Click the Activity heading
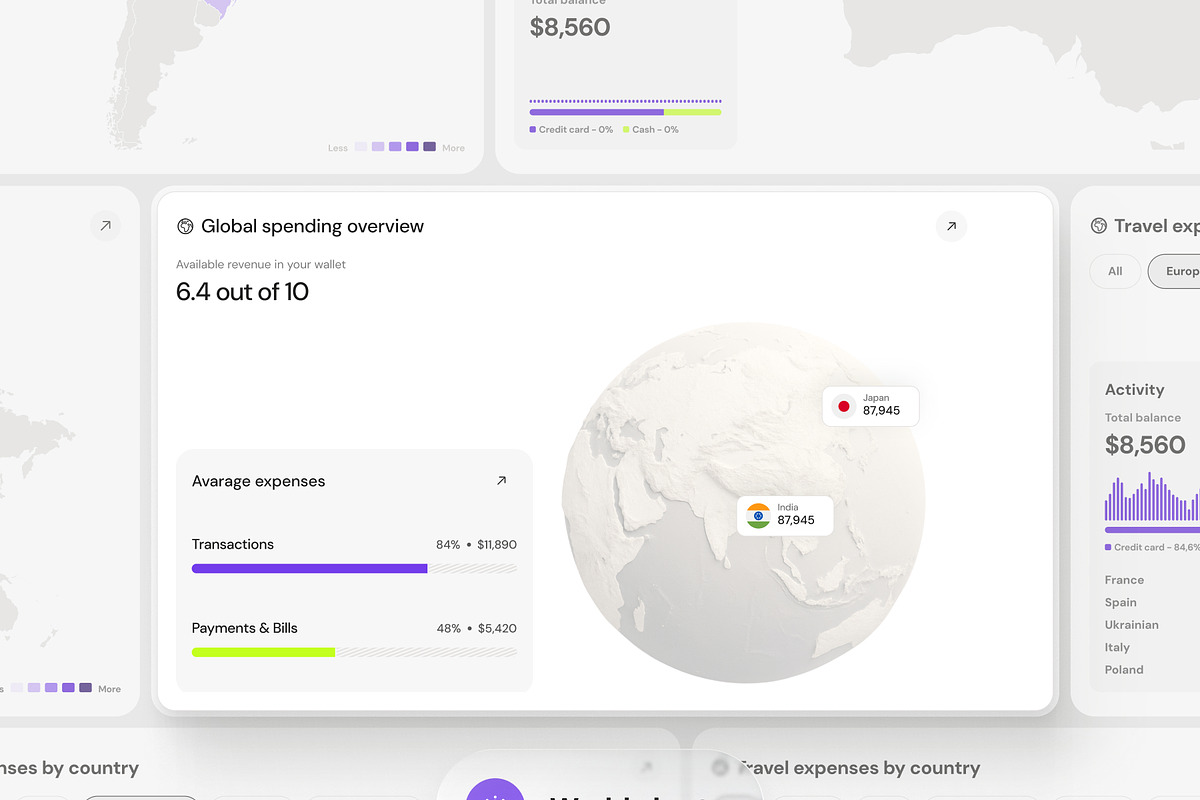Screen dimensions: 1200x800 click(1135, 390)
